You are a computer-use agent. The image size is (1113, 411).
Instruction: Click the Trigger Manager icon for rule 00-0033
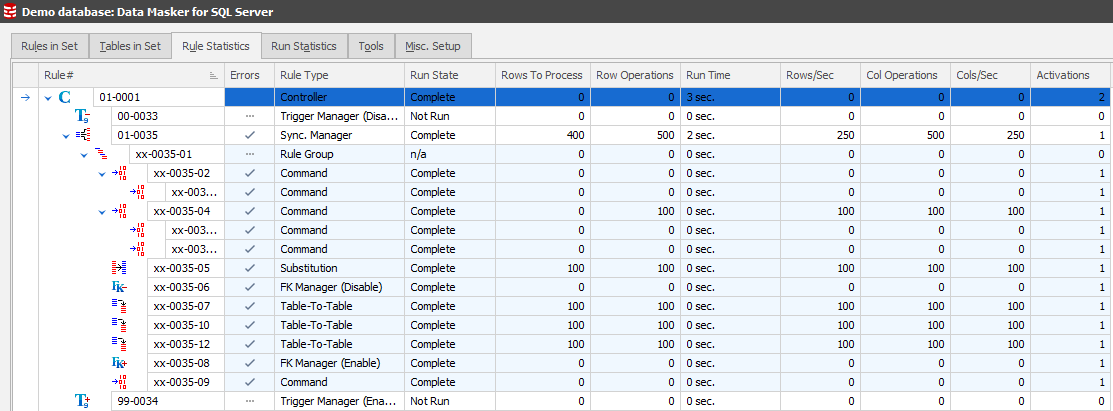(x=83, y=116)
